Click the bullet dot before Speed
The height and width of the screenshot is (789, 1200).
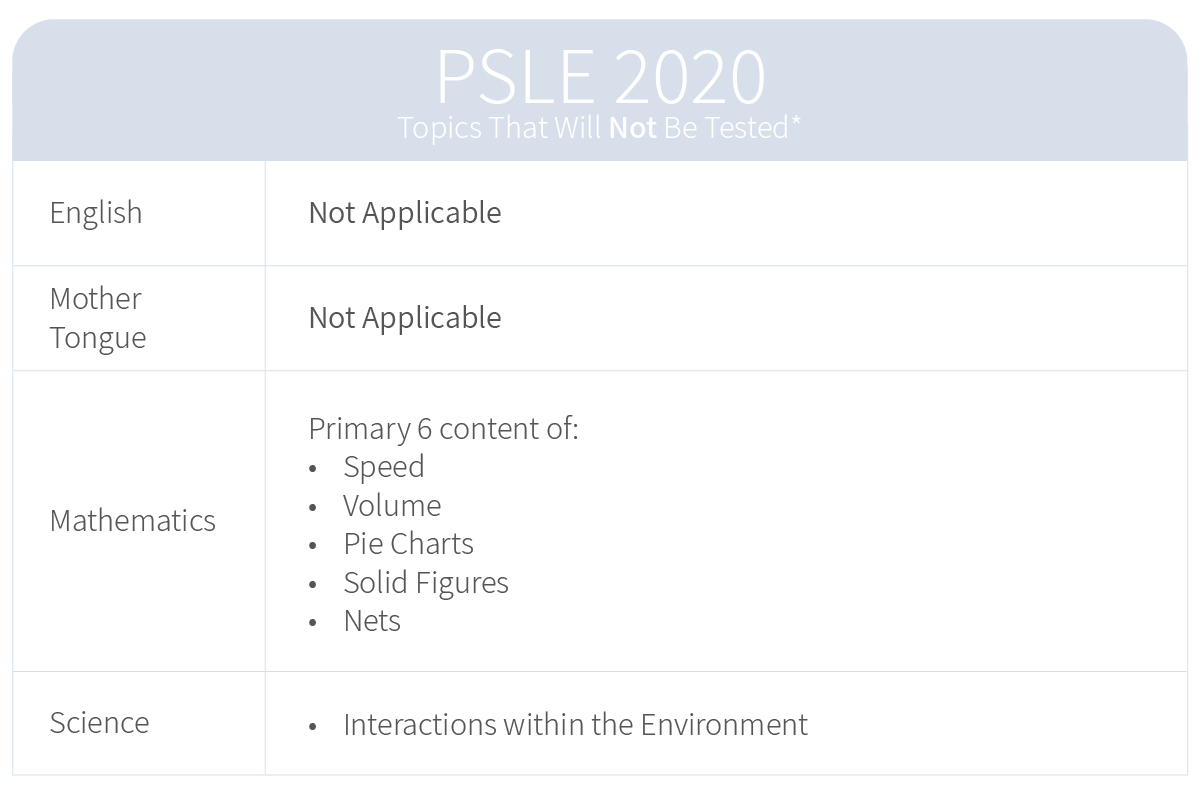(x=313, y=469)
